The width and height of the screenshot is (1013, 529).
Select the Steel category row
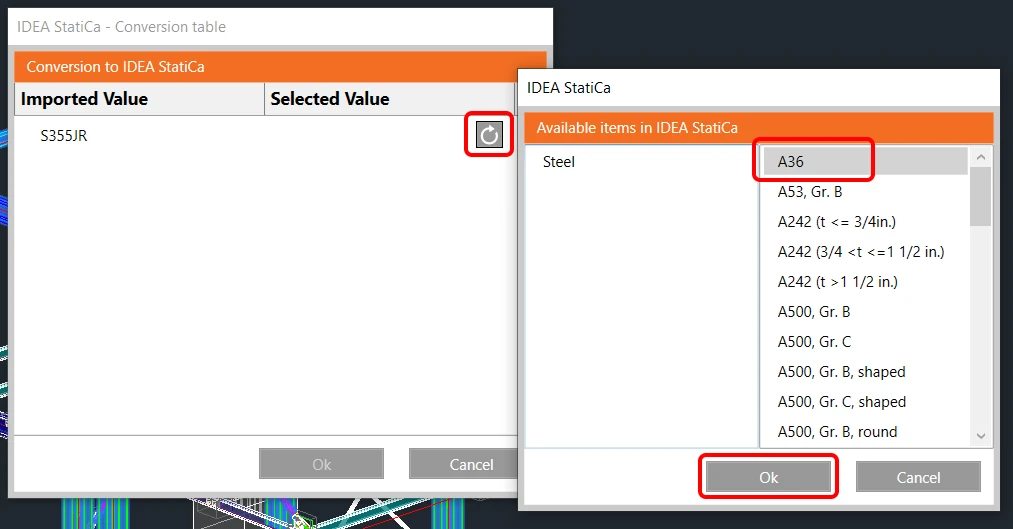(x=642, y=161)
